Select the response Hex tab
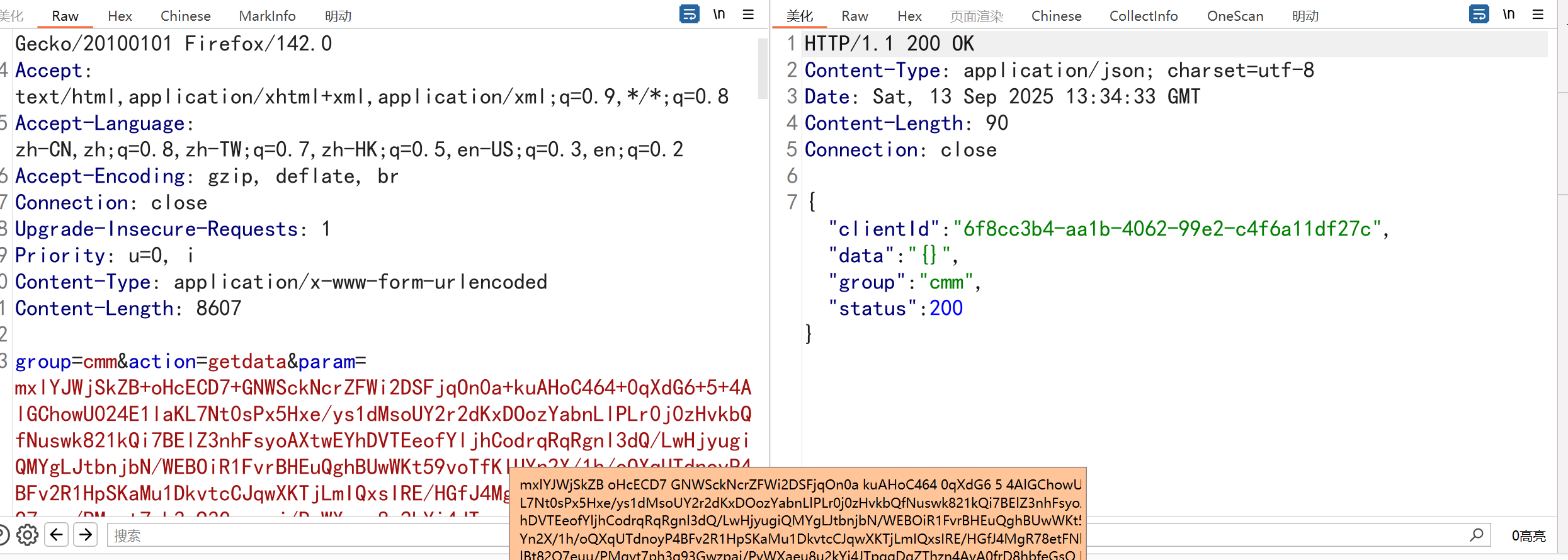Viewport: 1568px width, 560px height. click(909, 16)
